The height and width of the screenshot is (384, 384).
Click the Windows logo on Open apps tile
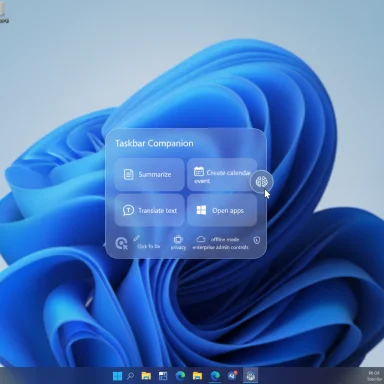pos(201,210)
